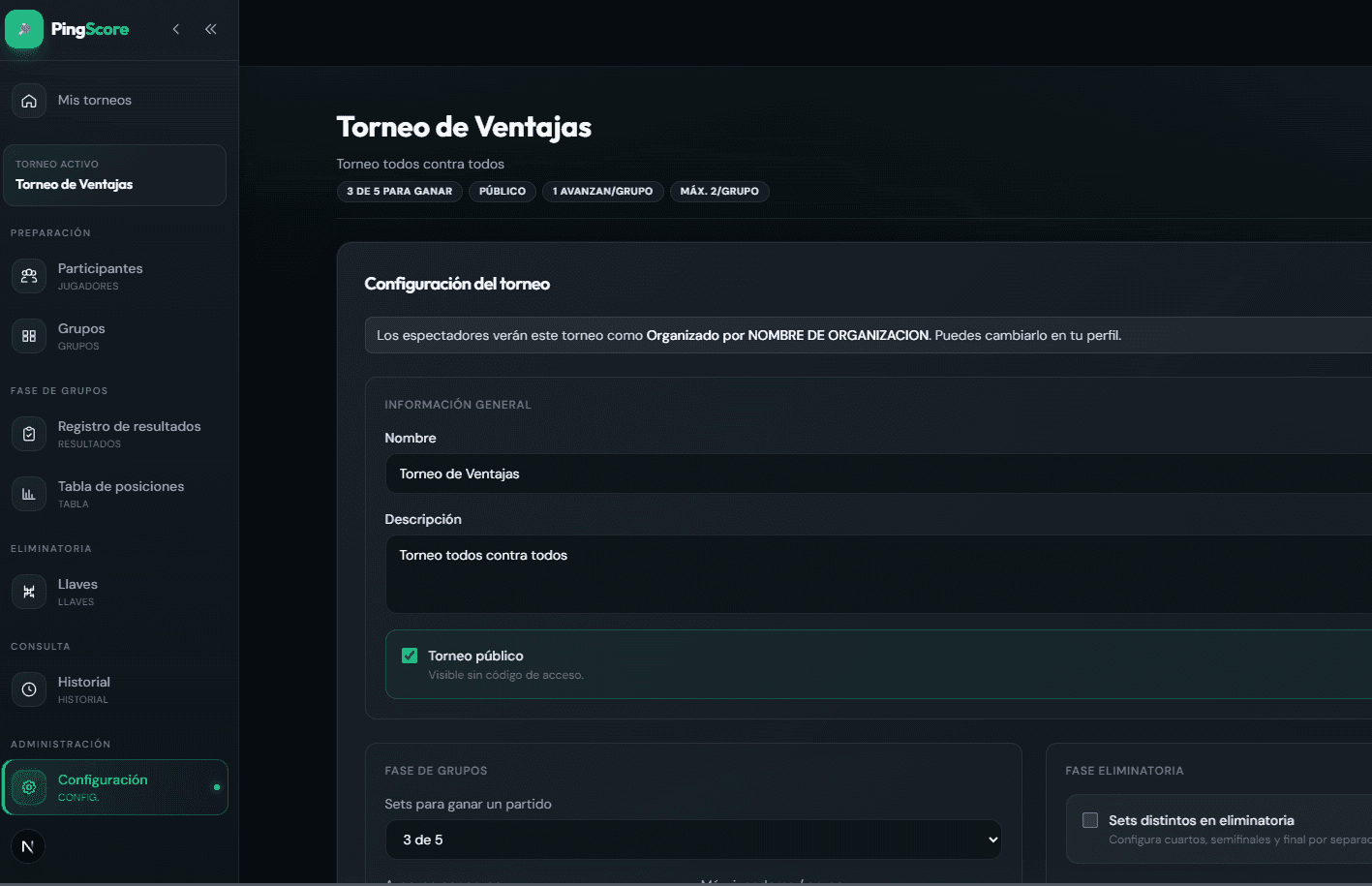
Task: Click the home icon beside Mis torneos
Action: pyautogui.click(x=29, y=101)
